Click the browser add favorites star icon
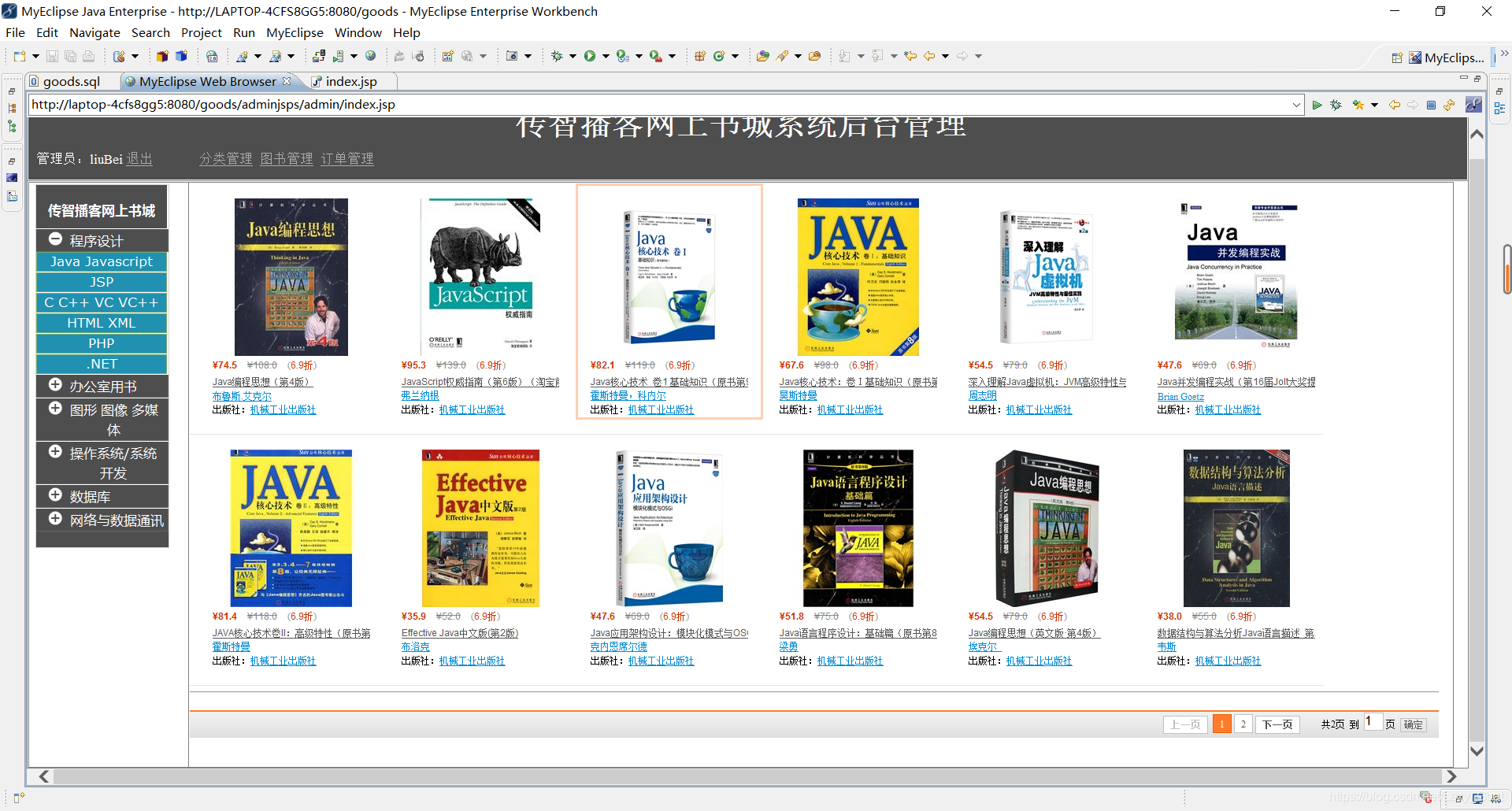This screenshot has width=1512, height=811. pyautogui.click(x=1358, y=105)
